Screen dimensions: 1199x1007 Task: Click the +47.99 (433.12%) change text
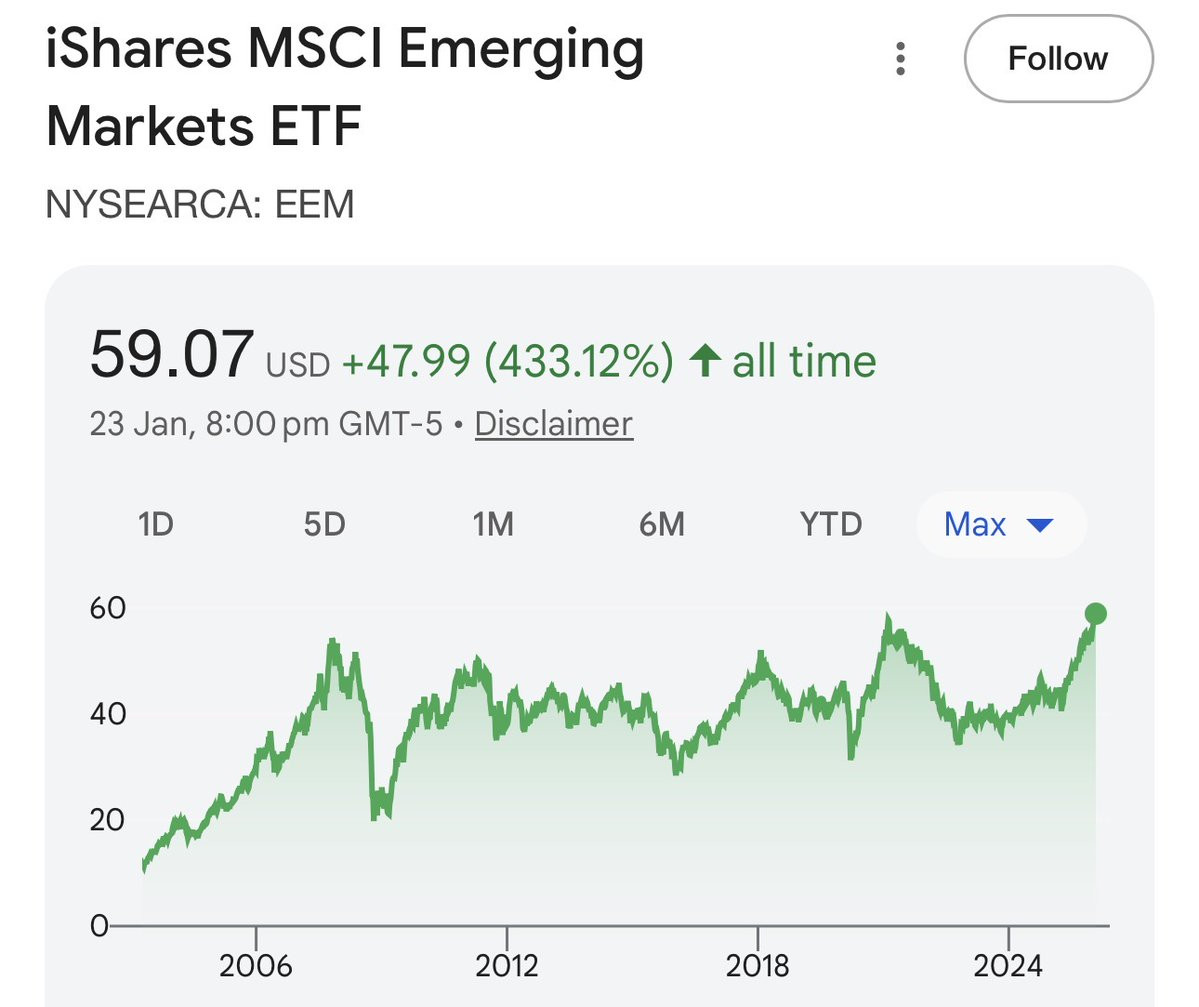click(508, 361)
